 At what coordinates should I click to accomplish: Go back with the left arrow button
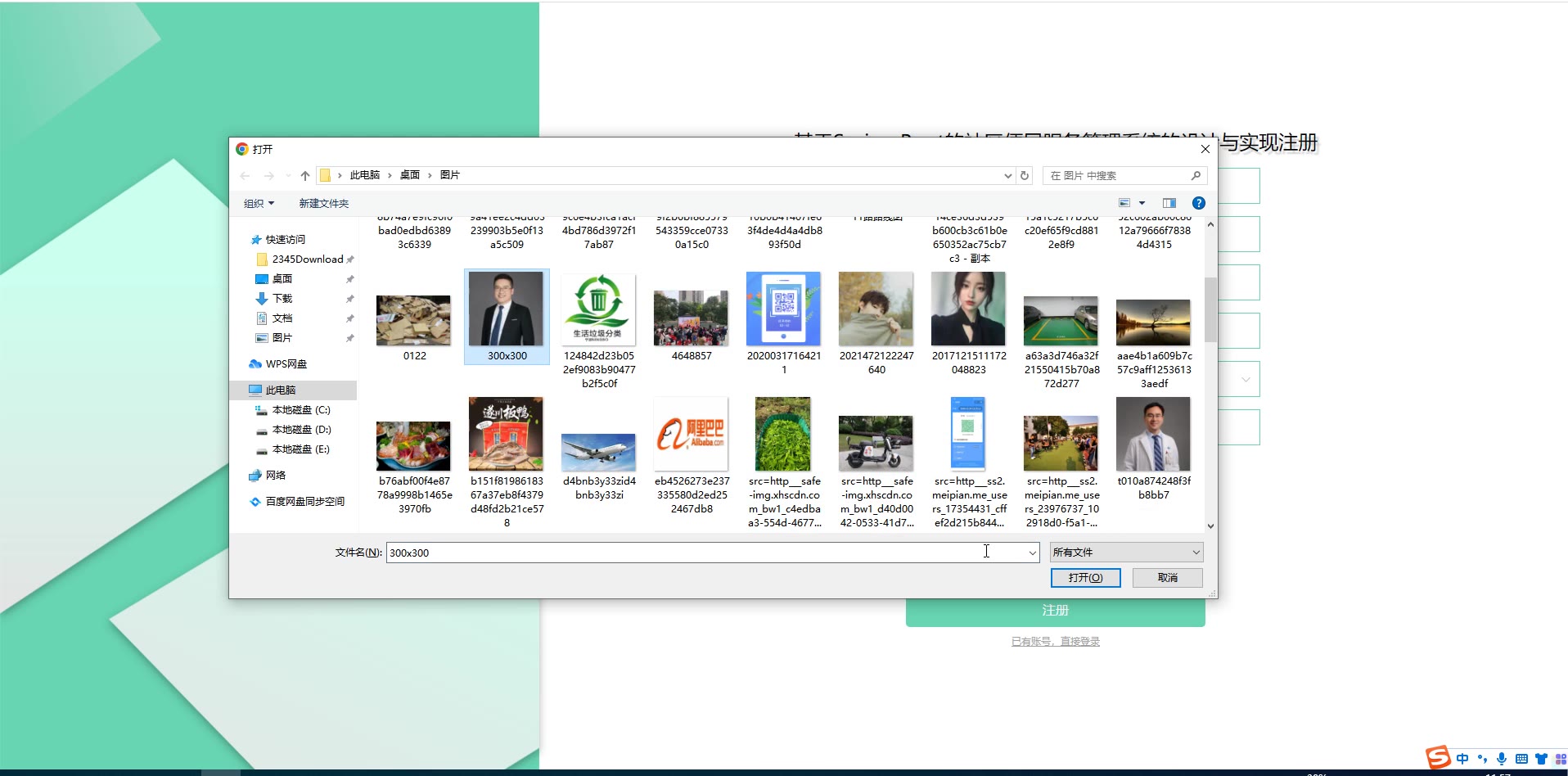click(x=245, y=175)
